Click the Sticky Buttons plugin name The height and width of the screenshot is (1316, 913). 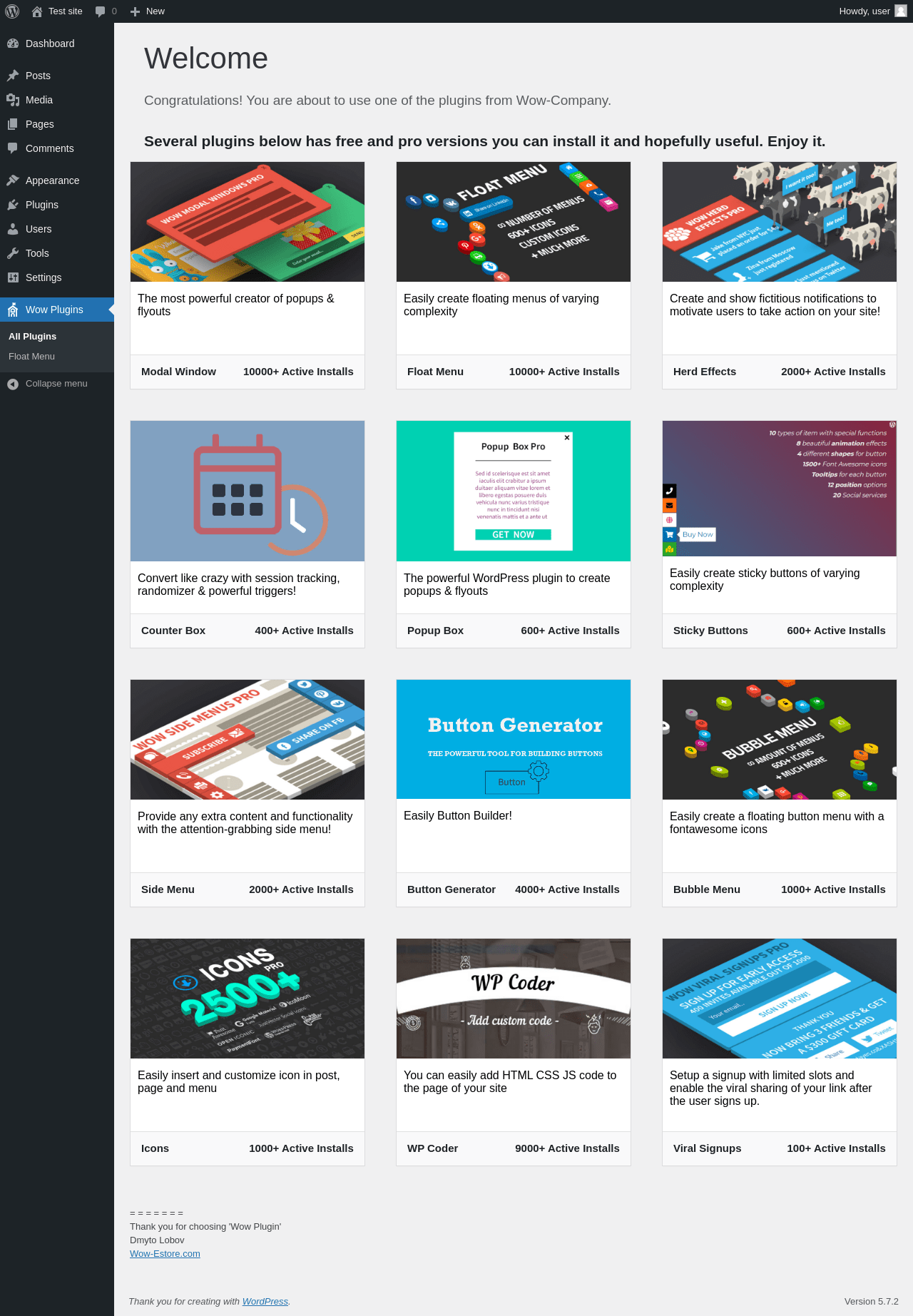tap(710, 631)
